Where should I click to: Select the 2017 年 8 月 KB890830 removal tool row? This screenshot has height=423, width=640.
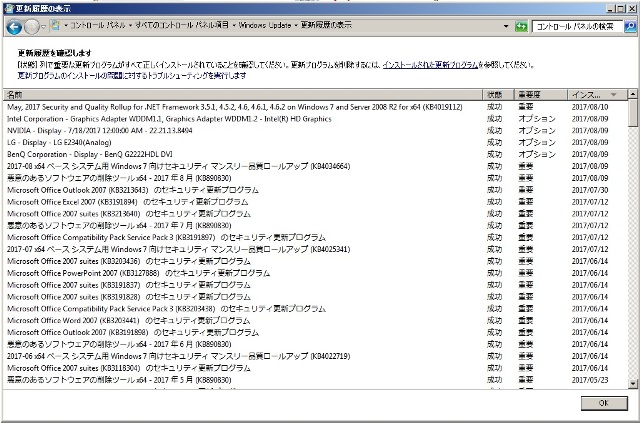[x=315, y=178]
